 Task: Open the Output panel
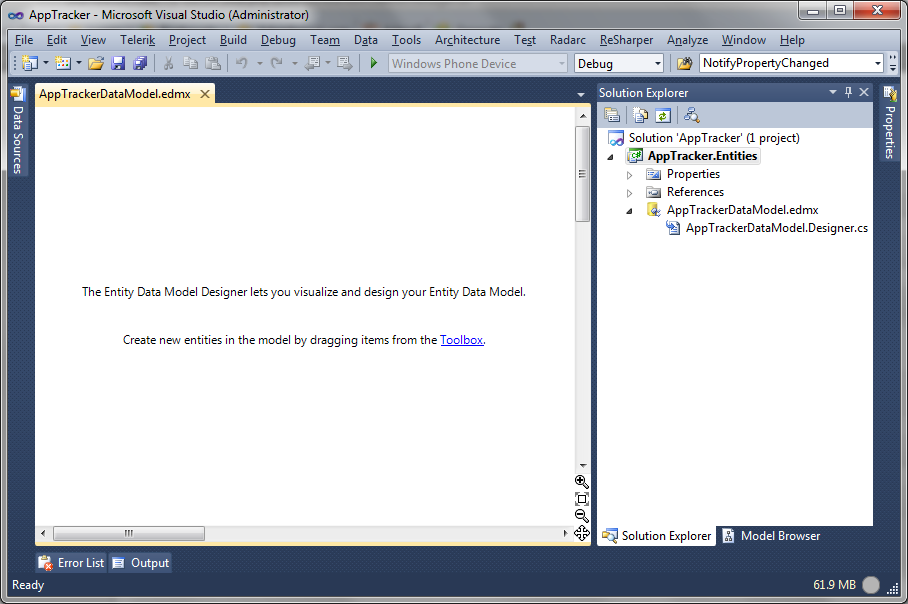coord(141,563)
